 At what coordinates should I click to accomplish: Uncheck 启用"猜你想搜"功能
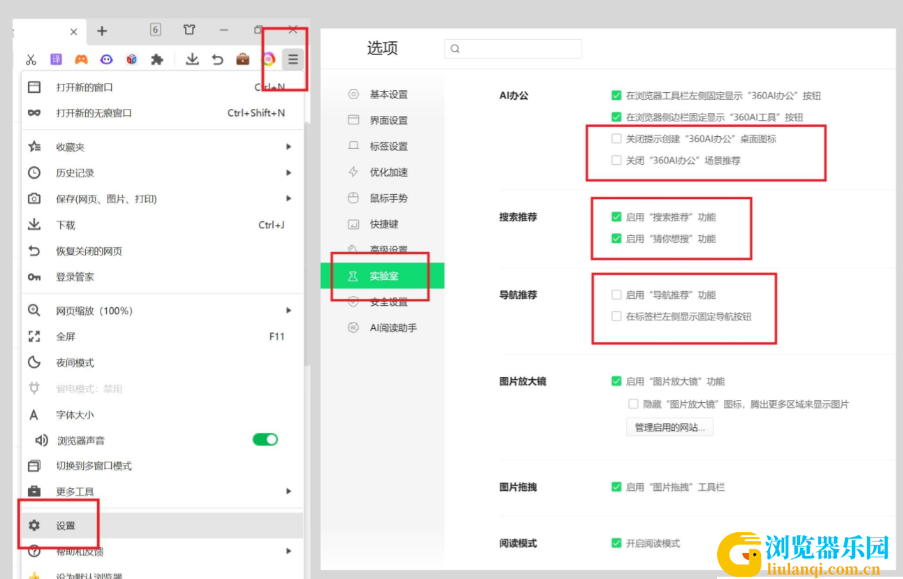point(616,239)
